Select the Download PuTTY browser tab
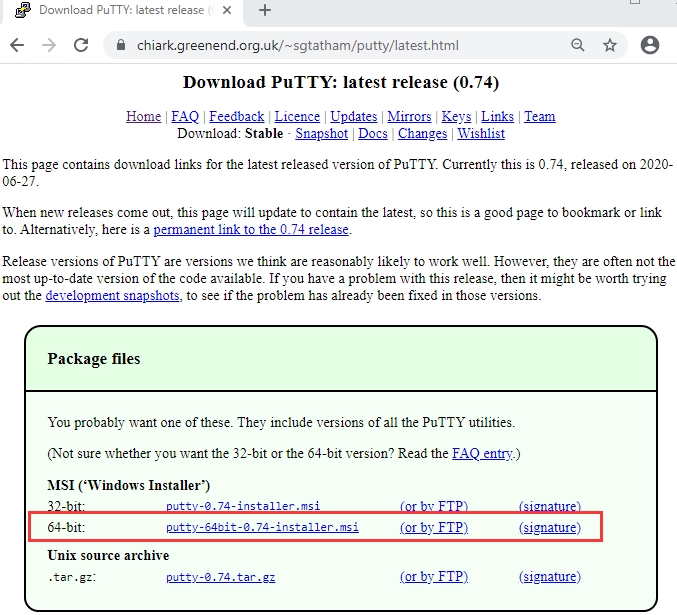The width and height of the screenshot is (677, 615). tap(122, 10)
